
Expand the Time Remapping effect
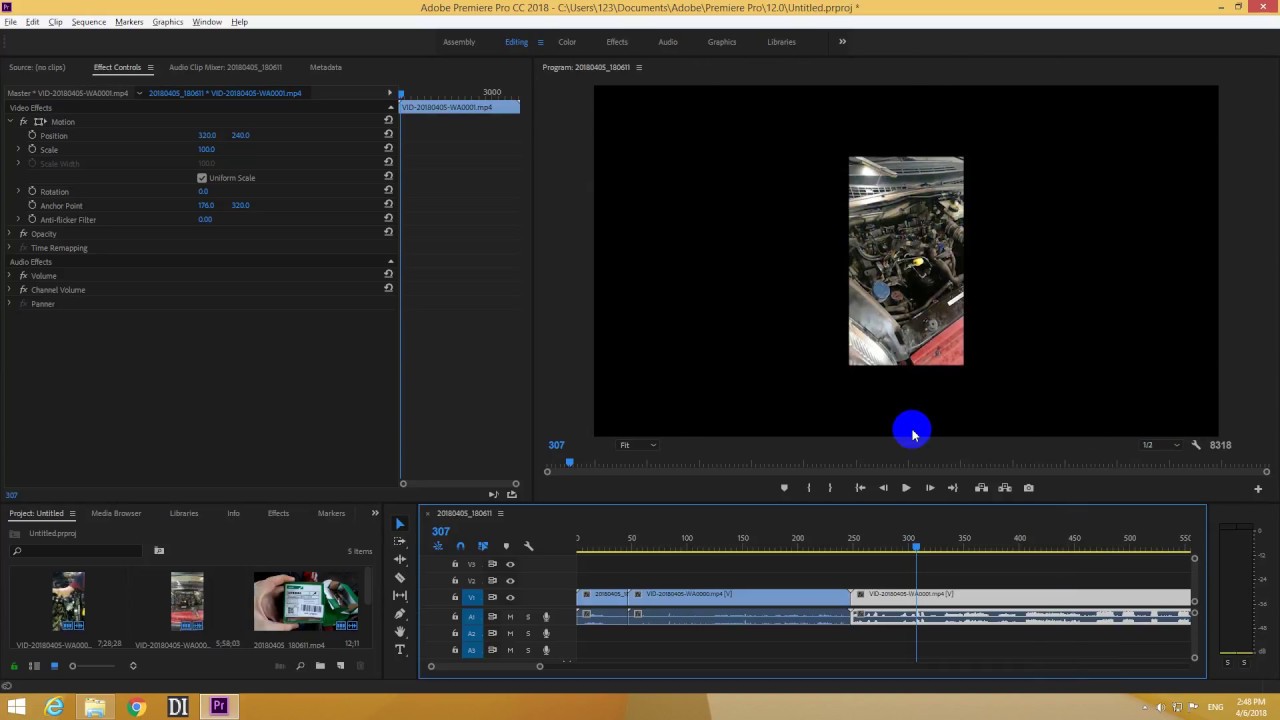coord(10,248)
